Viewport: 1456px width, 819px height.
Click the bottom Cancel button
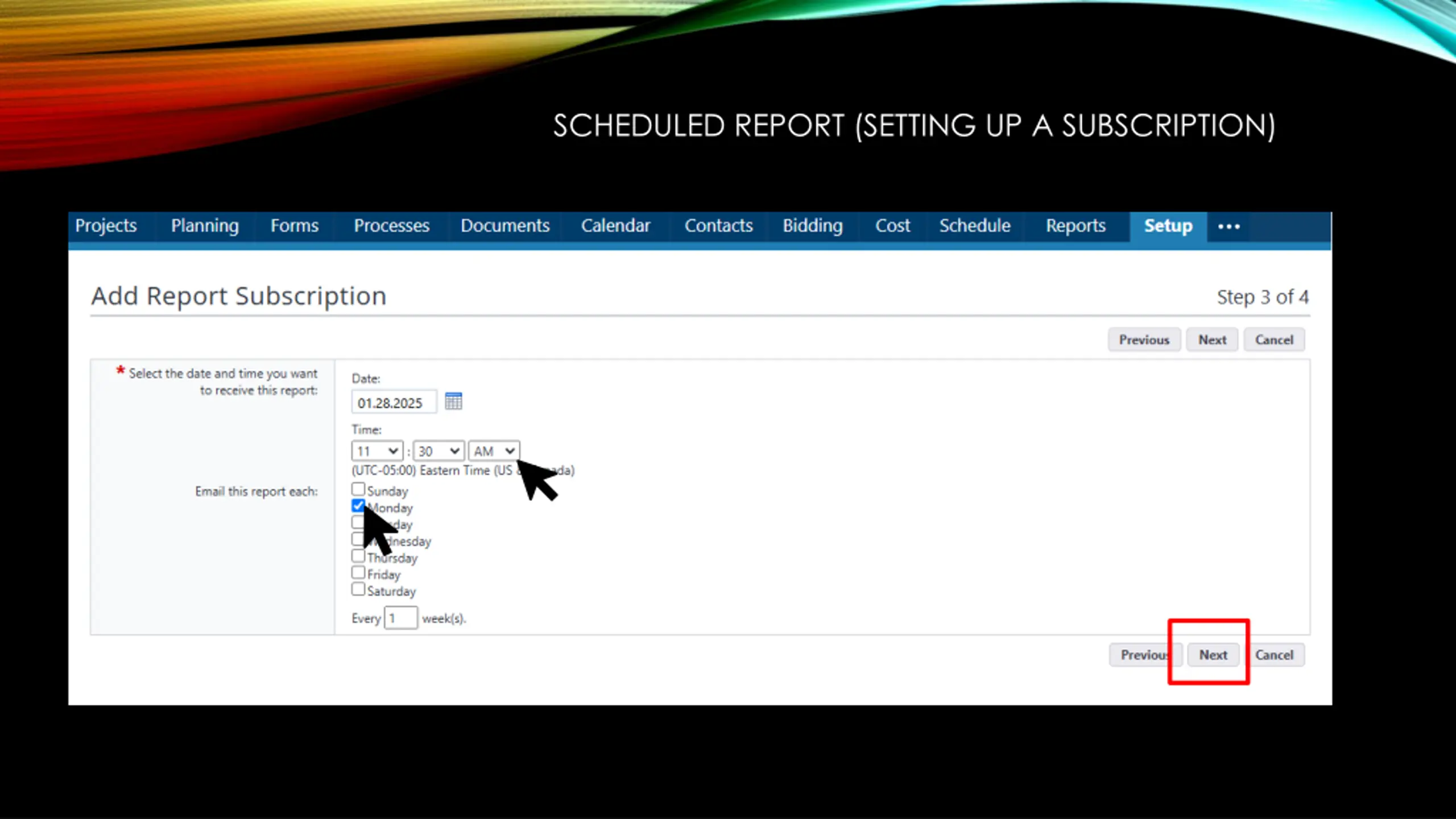pyautogui.click(x=1274, y=655)
